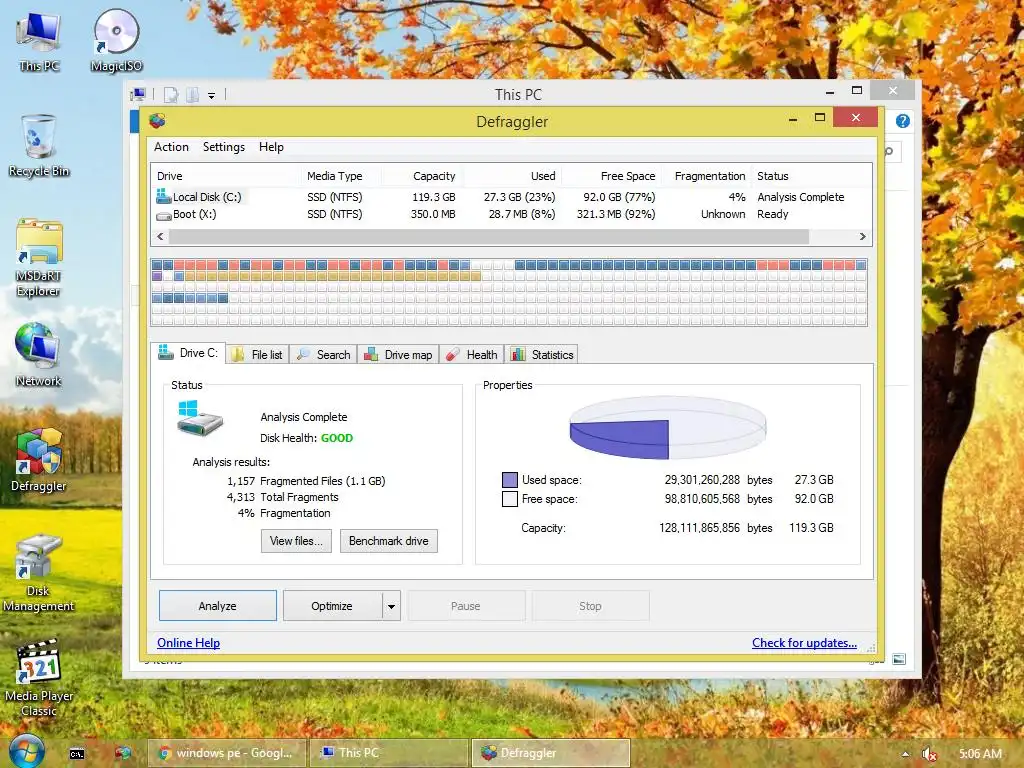This screenshot has width=1024, height=768.
Task: Click the Analysis Complete status cell
Action: 801,197
